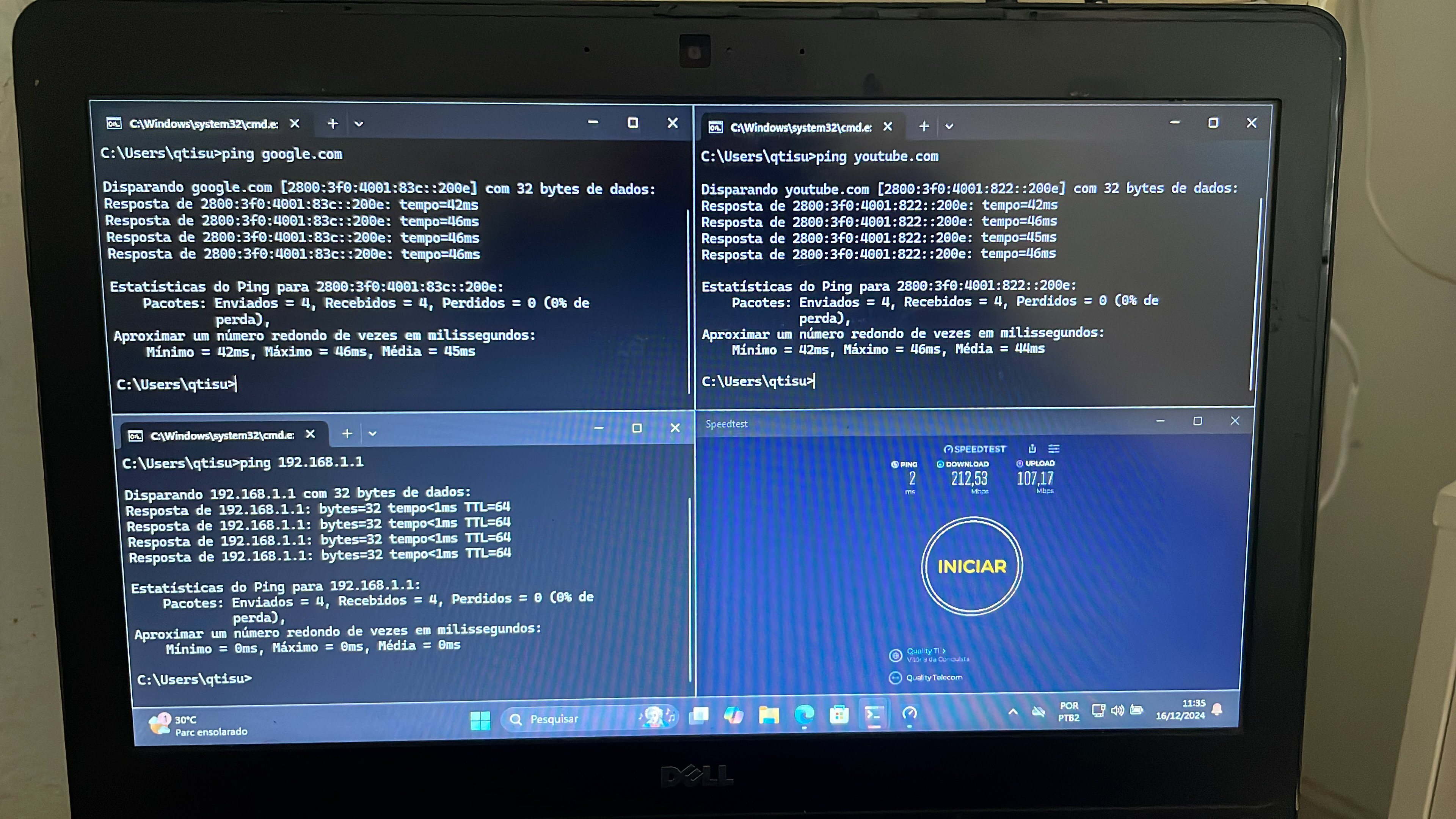Viewport: 1456px width, 819px height.
Task: Open File Explorer from the taskbar
Action: pos(769,716)
